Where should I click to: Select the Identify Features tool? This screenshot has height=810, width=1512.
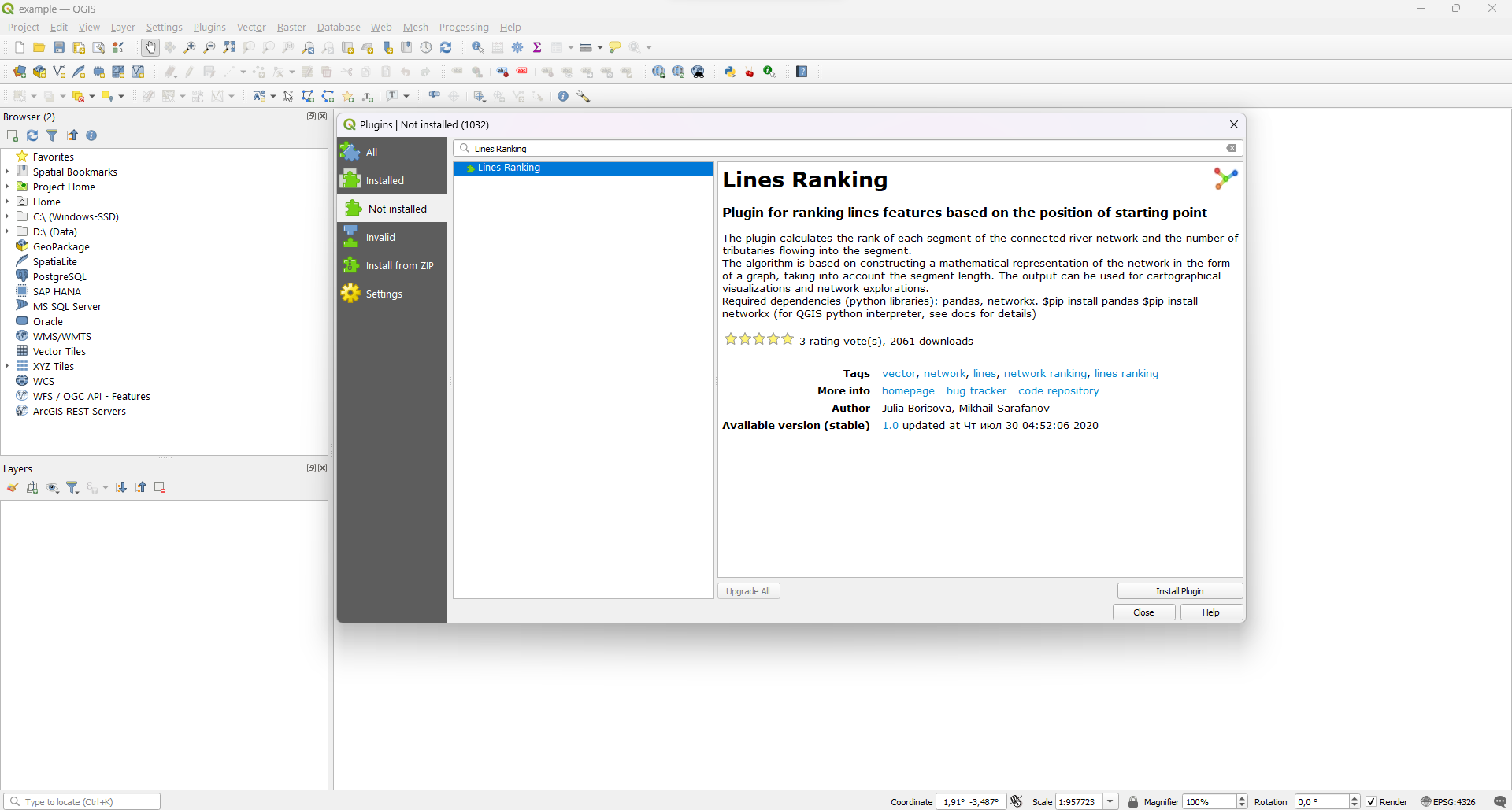[478, 47]
